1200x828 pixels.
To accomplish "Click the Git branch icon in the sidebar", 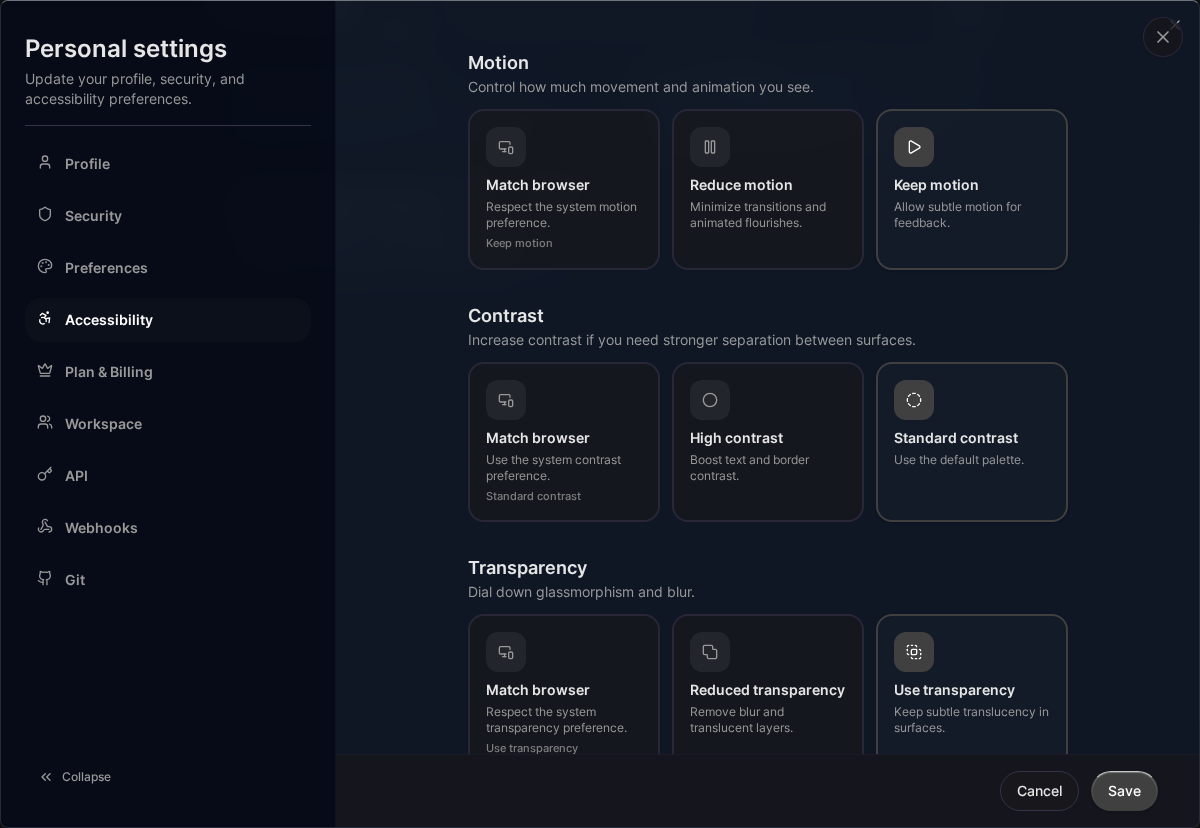I will pos(45,580).
